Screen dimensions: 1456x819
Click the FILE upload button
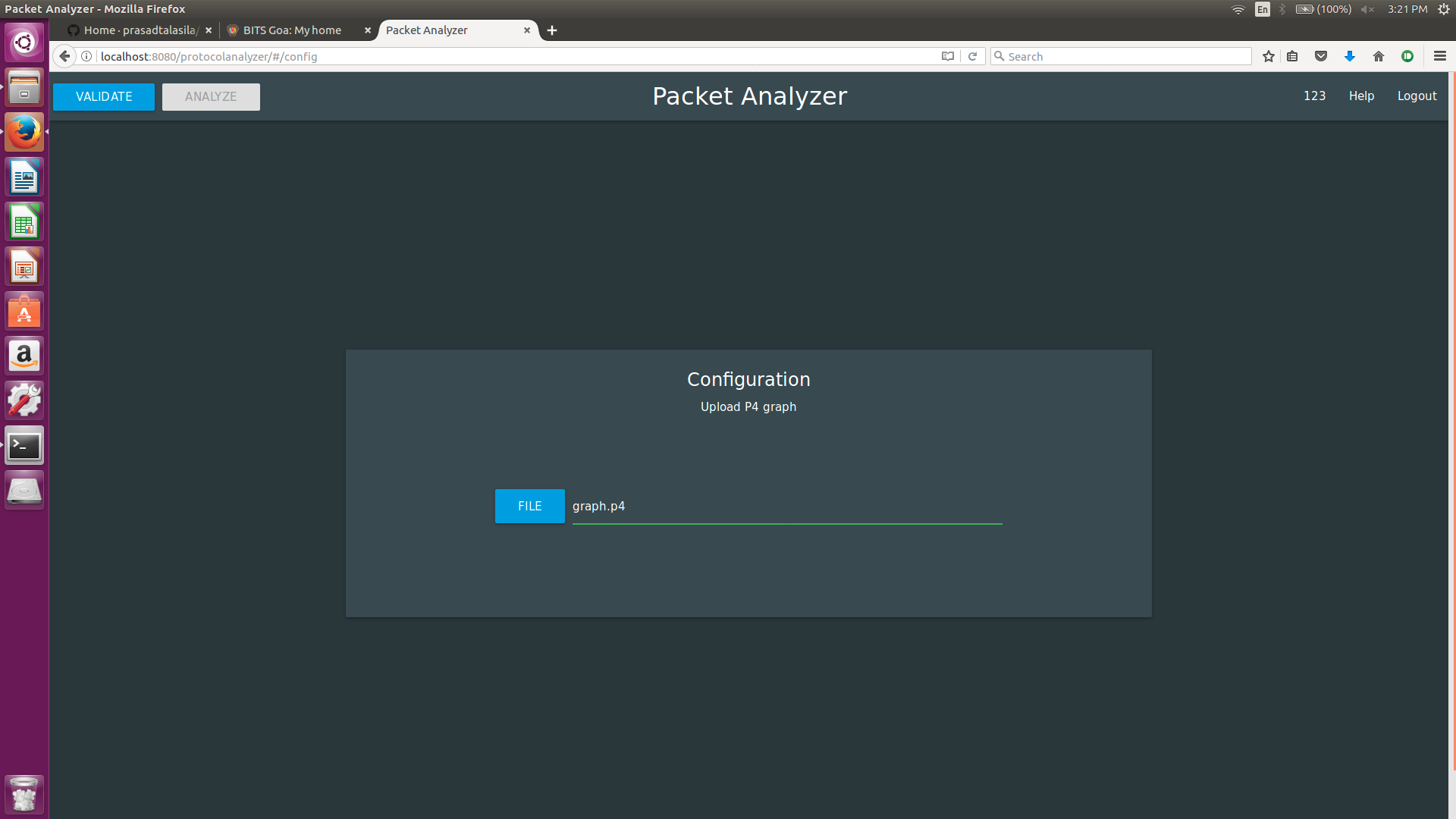(529, 506)
